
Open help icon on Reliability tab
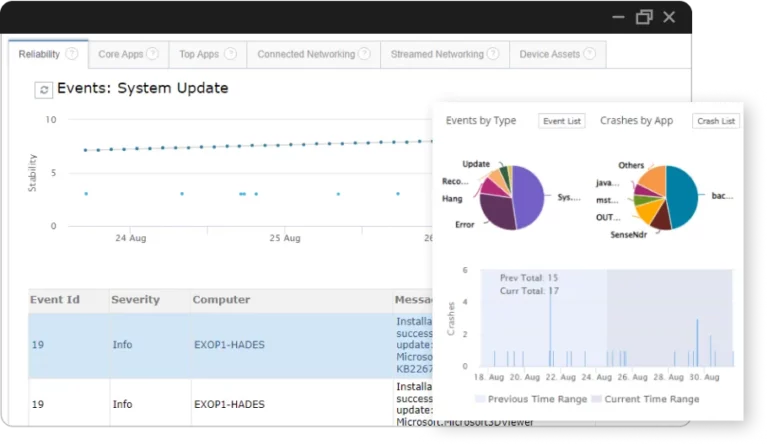(x=72, y=53)
